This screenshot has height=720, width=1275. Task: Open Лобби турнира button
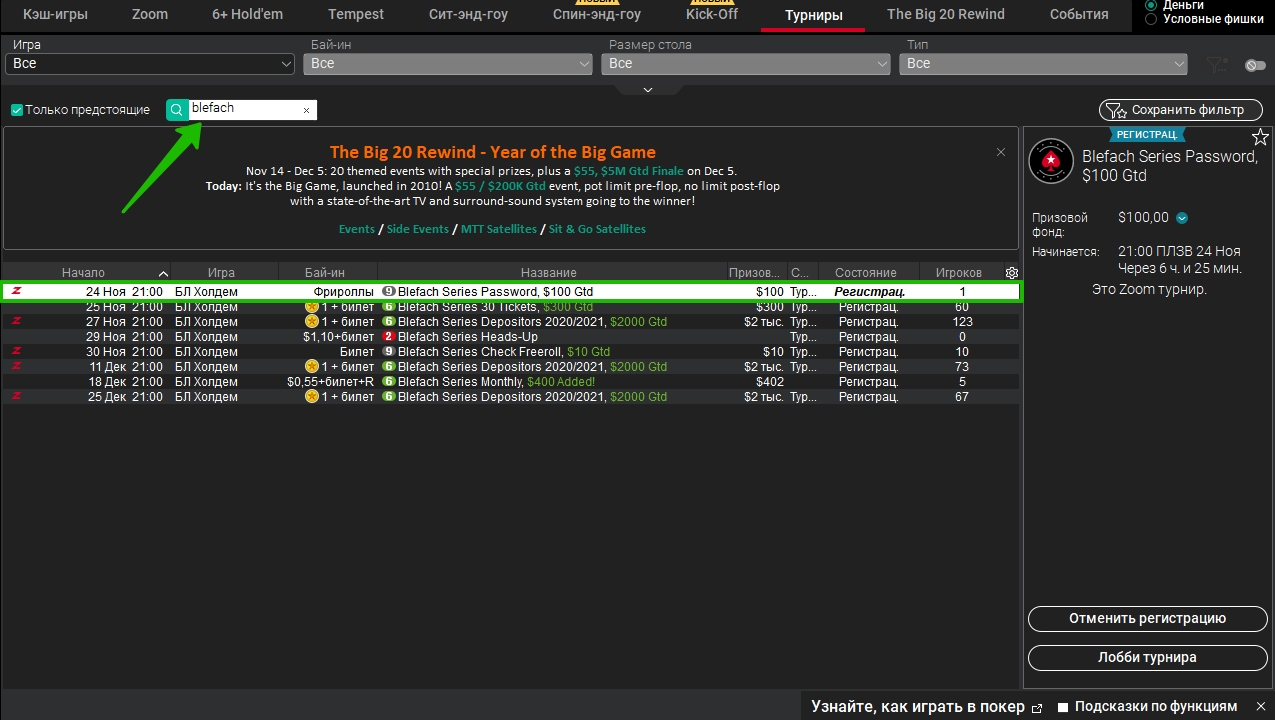click(x=1147, y=658)
